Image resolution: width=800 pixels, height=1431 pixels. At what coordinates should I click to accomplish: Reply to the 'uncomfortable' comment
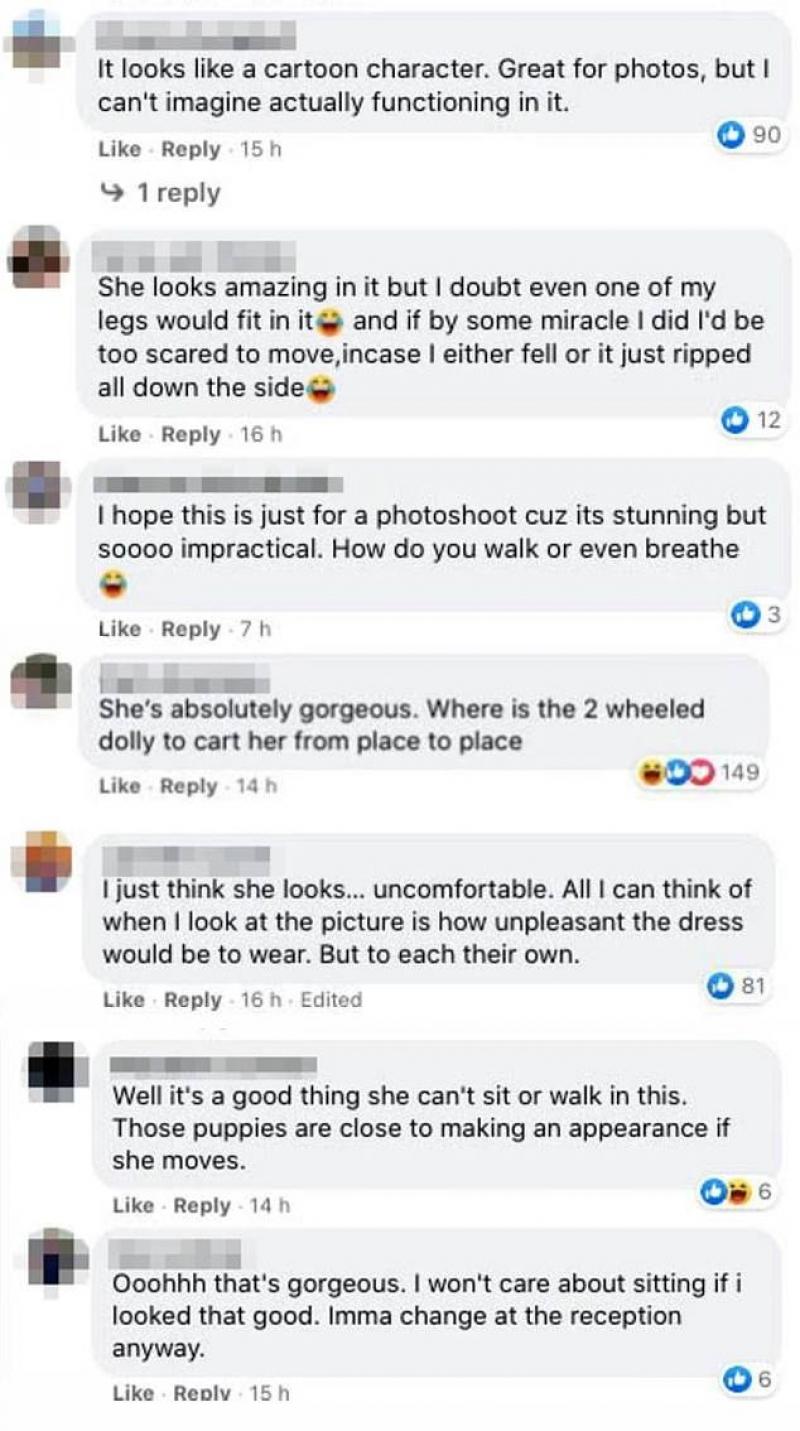point(192,999)
